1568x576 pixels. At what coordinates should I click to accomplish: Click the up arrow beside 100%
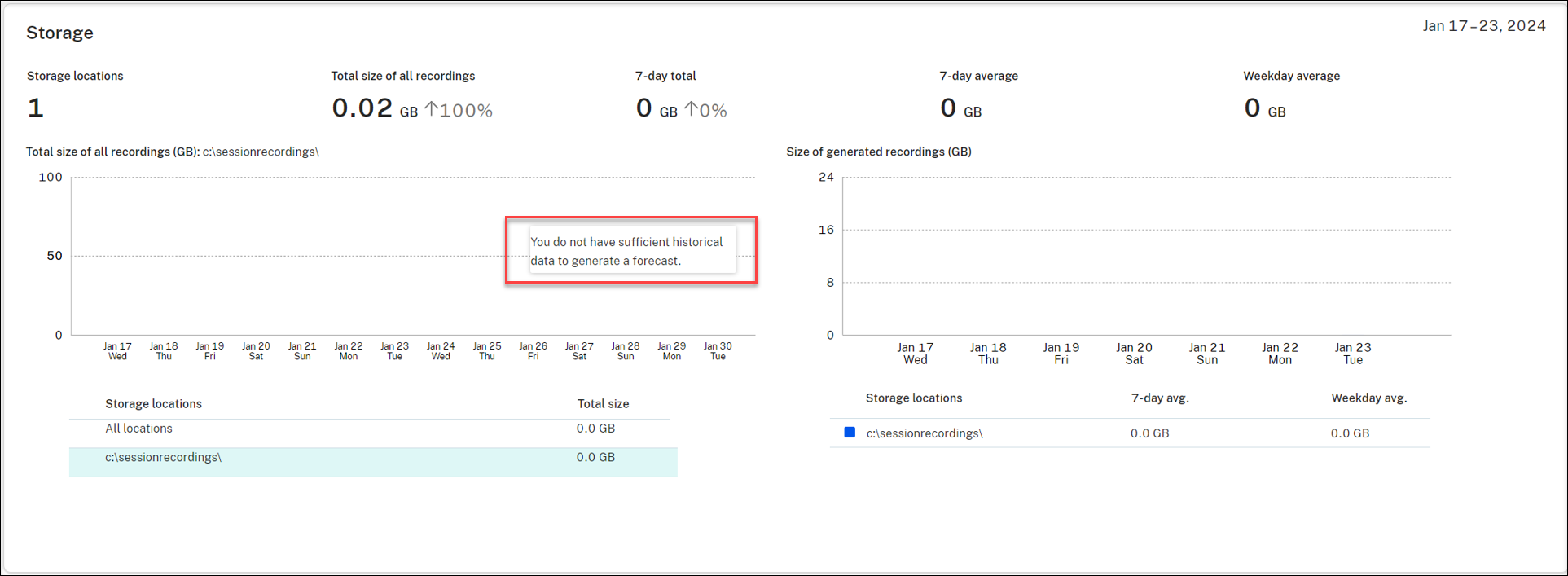pyautogui.click(x=432, y=109)
